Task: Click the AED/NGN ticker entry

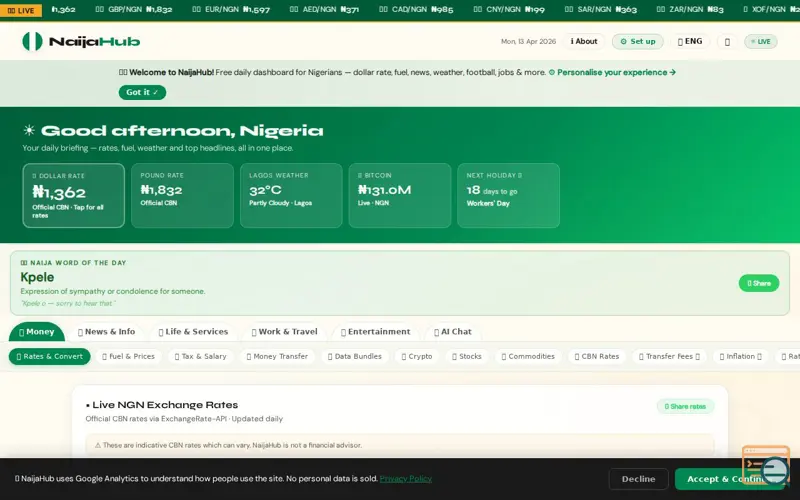Action: 324,10
